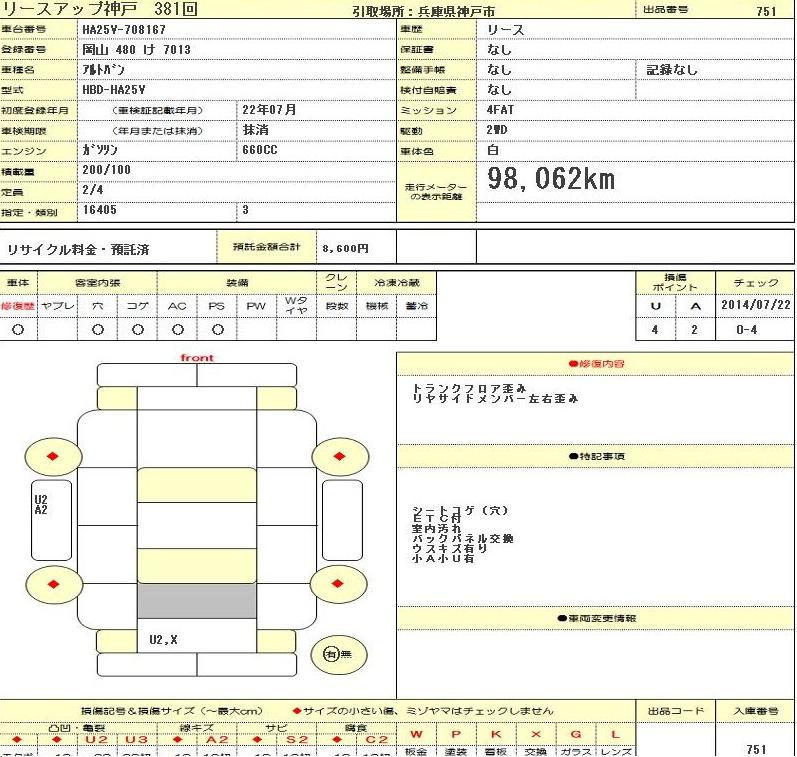Click the circle mark under コゲ
Viewport: 797px width, 757px height.
point(136,329)
